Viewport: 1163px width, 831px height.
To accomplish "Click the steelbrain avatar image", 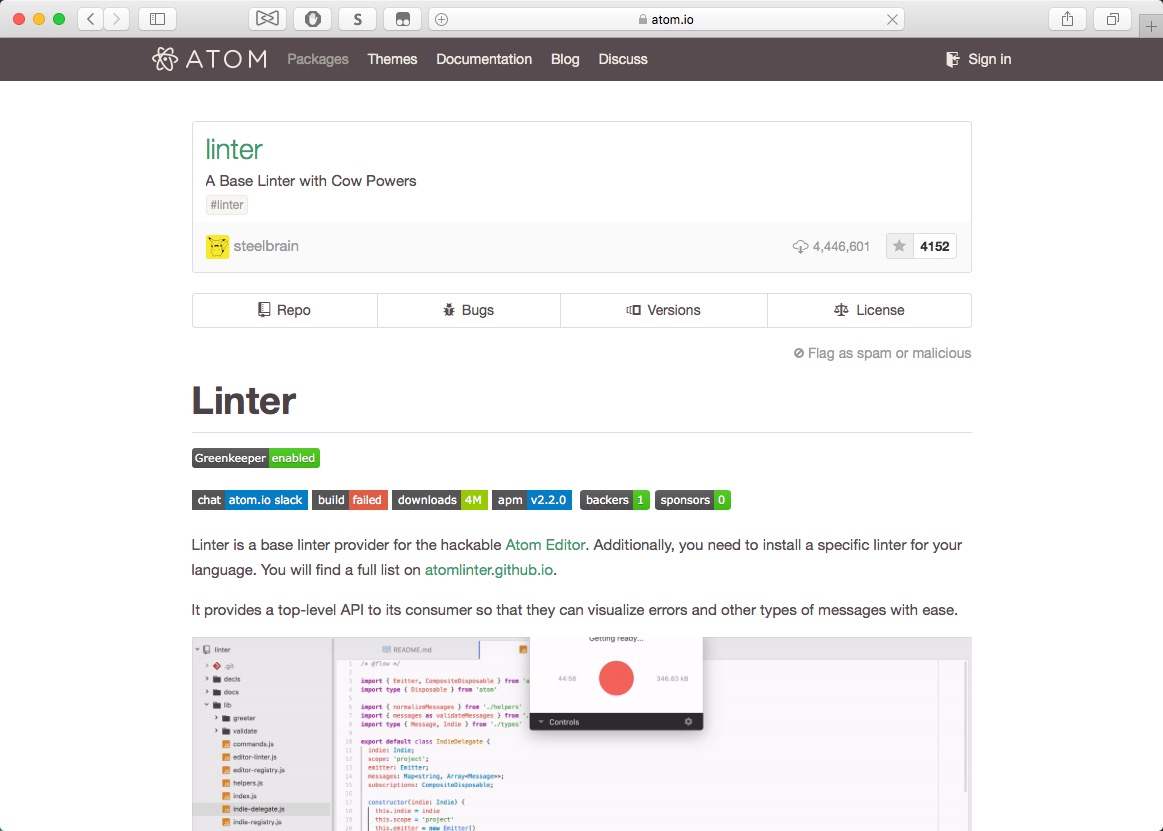I will (x=217, y=246).
